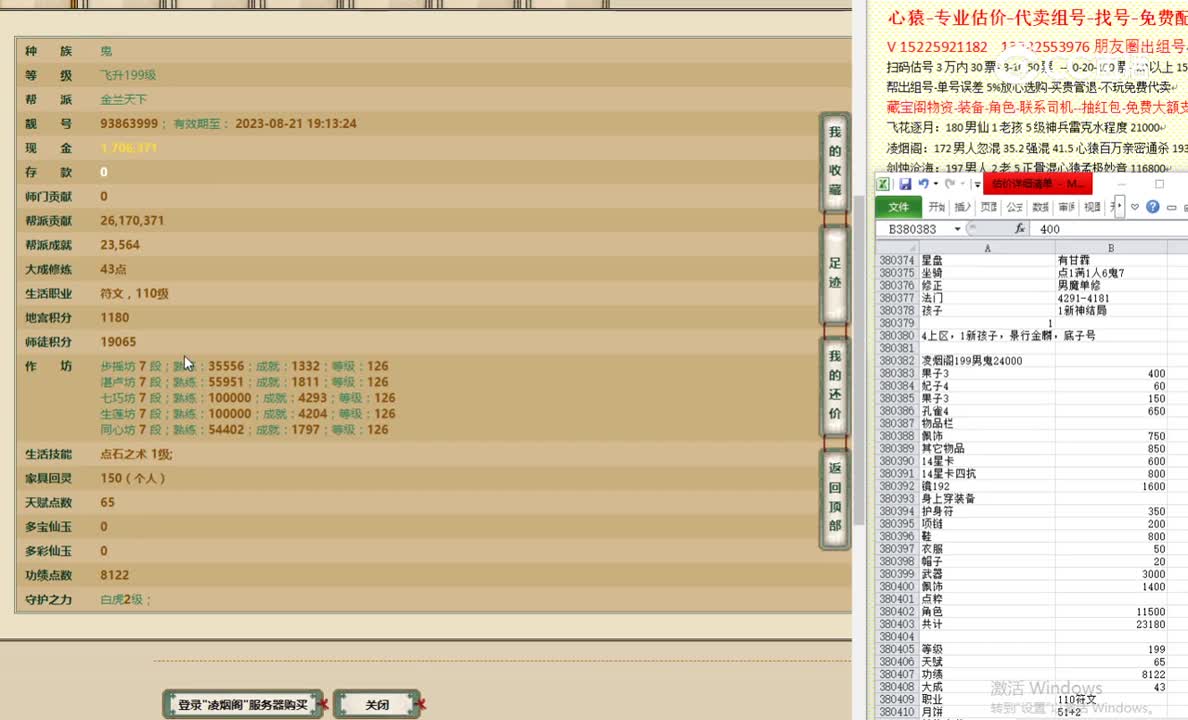Click the Redo icon next to Undo
1188x720 pixels.
[949, 184]
